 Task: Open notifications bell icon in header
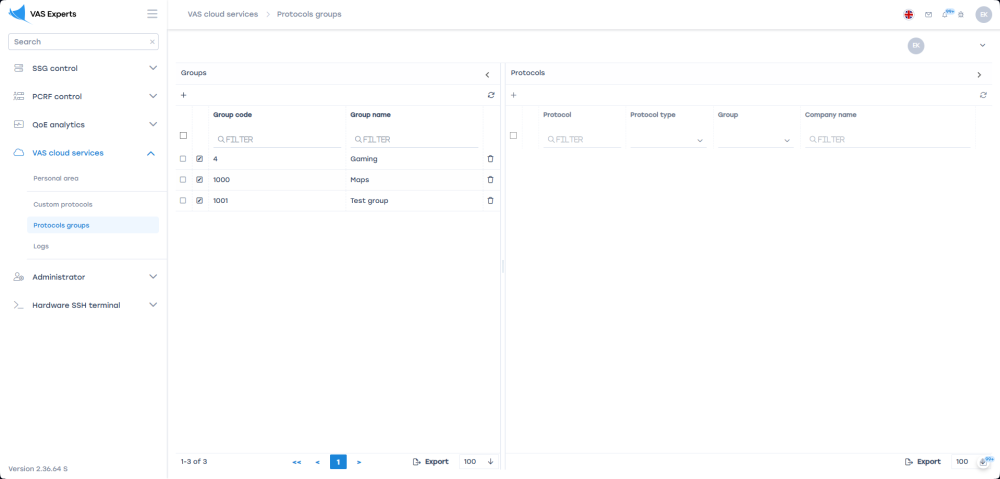pyautogui.click(x=945, y=14)
